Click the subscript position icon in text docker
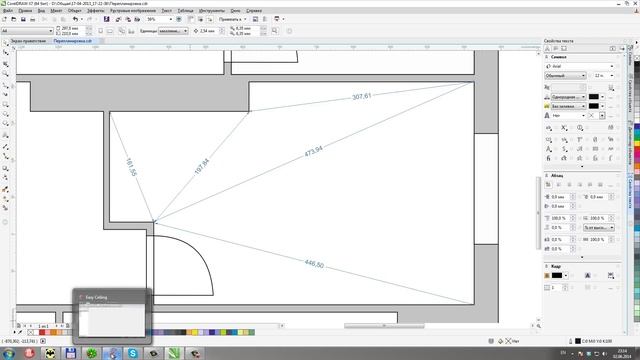640x360 pixels. pos(564,128)
